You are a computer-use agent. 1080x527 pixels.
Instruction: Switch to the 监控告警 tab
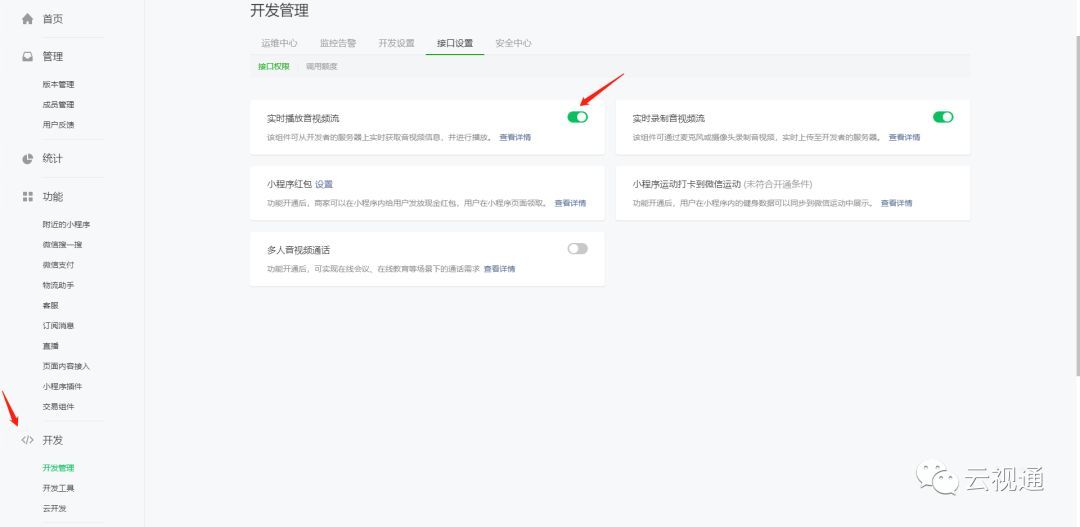(338, 43)
